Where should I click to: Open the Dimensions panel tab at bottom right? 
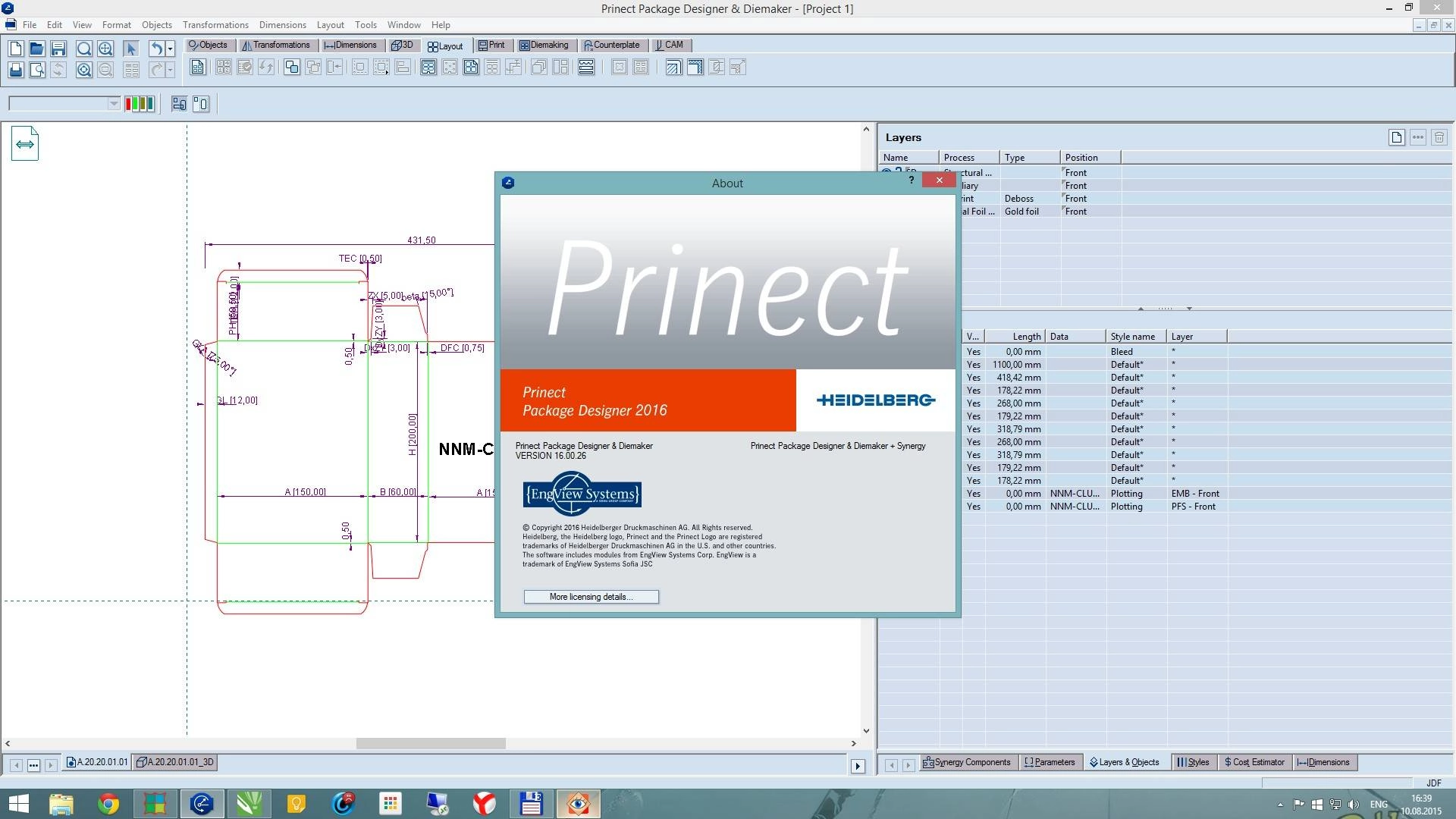1324,762
